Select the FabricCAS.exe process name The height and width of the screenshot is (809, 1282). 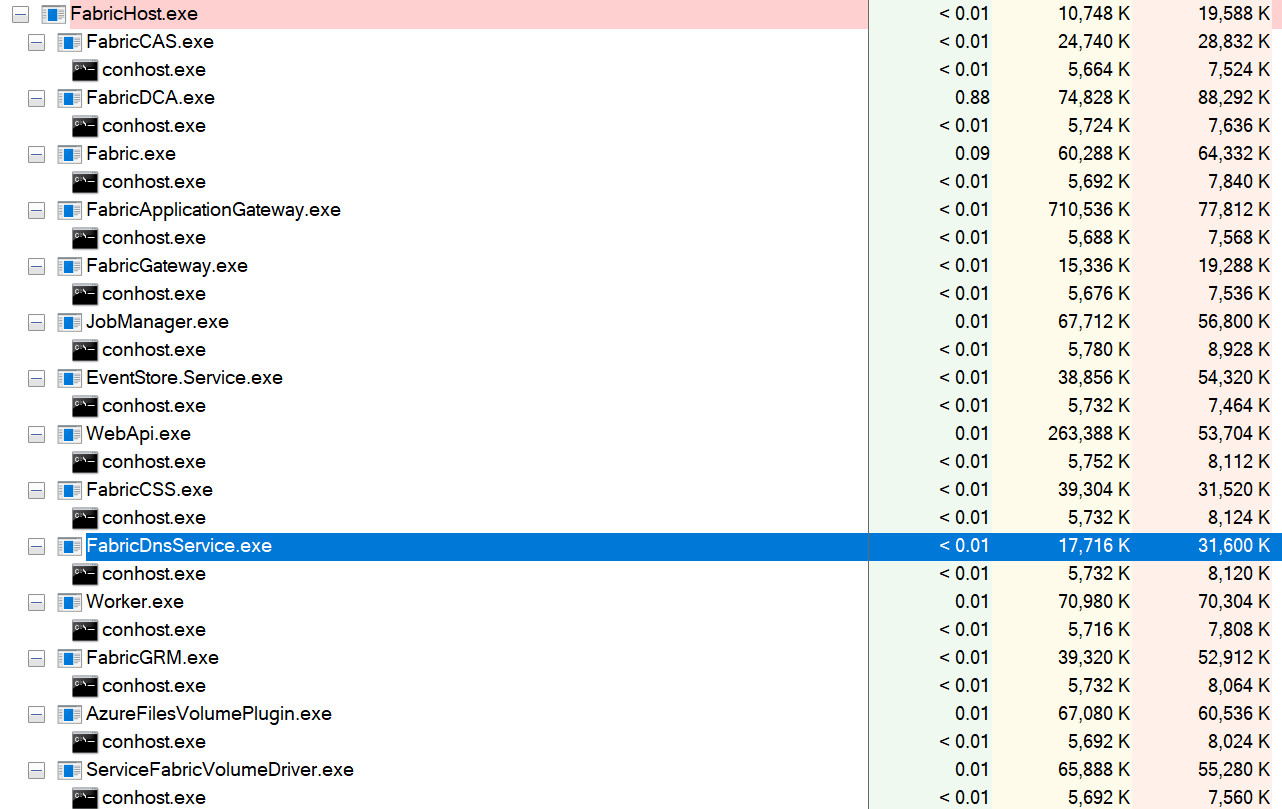point(150,42)
